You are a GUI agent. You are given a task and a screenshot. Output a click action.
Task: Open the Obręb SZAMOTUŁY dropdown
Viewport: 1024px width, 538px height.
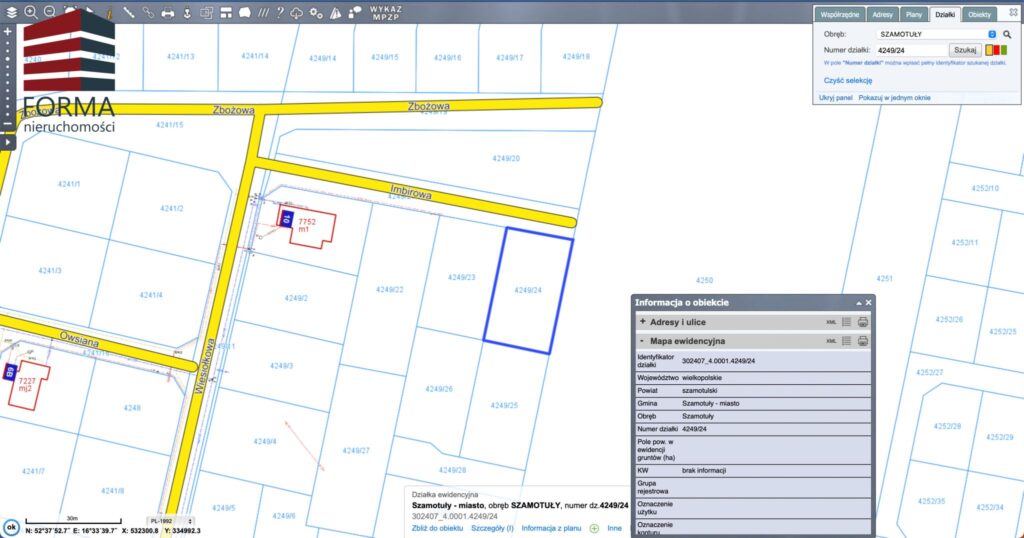coord(991,34)
